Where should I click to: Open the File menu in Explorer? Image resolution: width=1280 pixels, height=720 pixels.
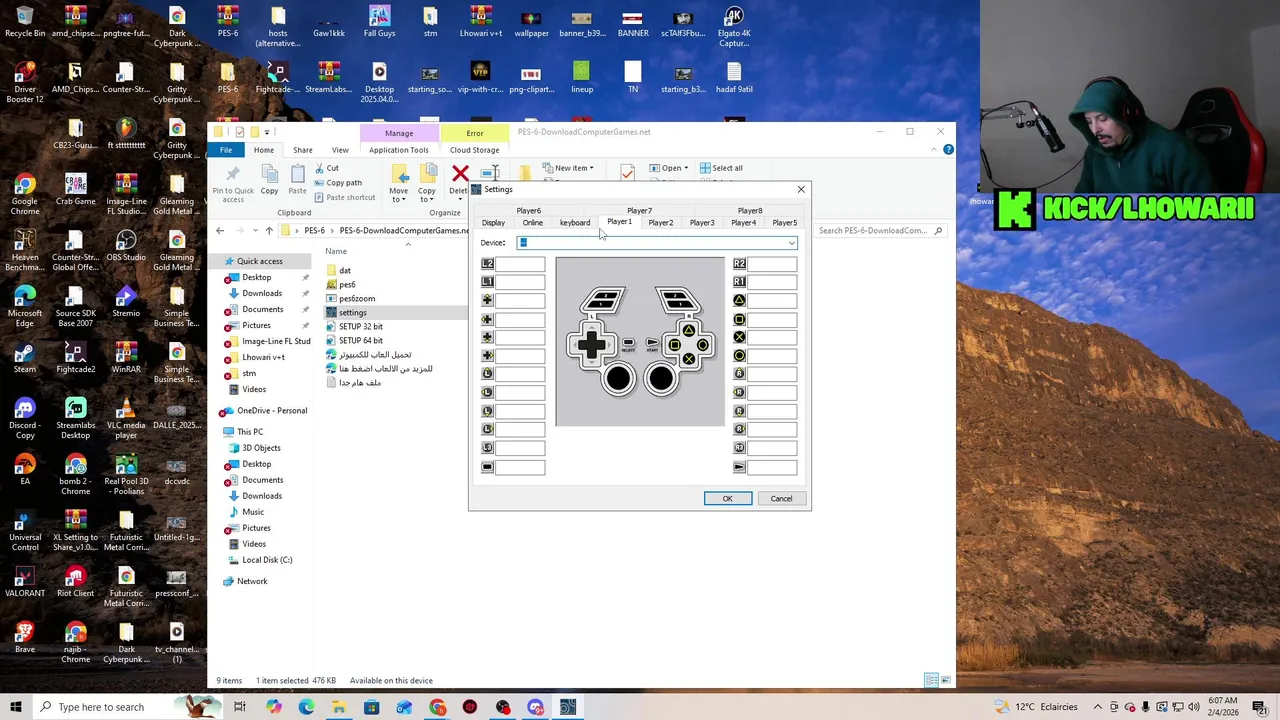click(226, 150)
